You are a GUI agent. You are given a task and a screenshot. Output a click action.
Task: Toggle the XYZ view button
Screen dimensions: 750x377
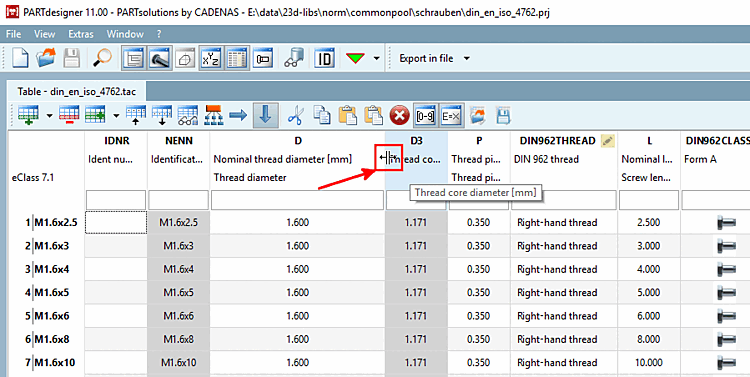click(210, 58)
